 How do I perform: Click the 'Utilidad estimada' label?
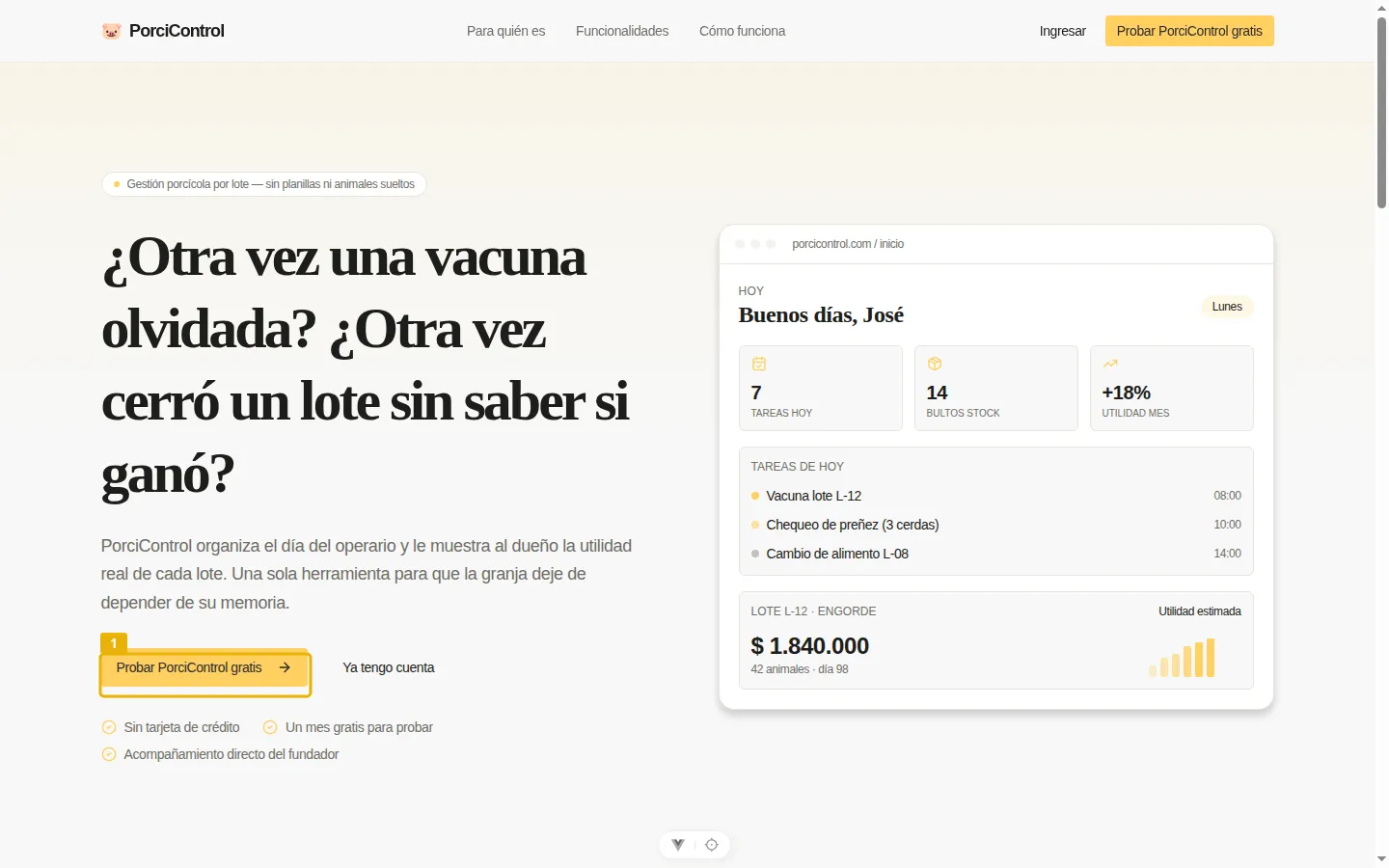(x=1200, y=611)
